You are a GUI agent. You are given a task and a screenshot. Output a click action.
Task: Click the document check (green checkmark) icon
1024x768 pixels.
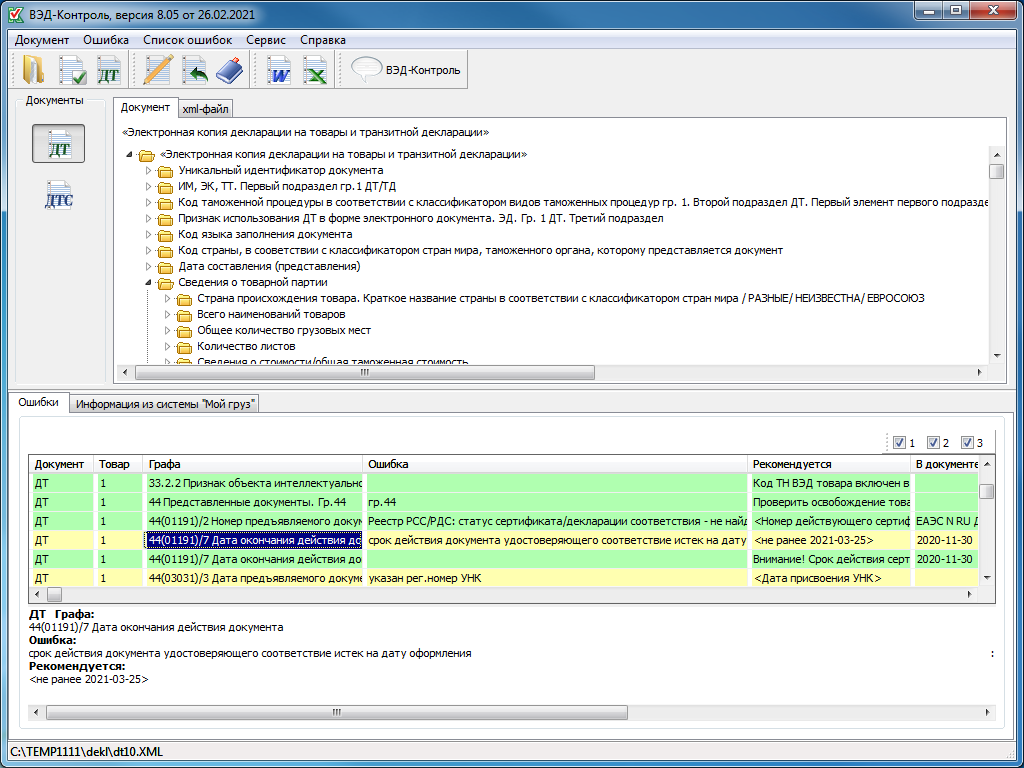(72, 70)
